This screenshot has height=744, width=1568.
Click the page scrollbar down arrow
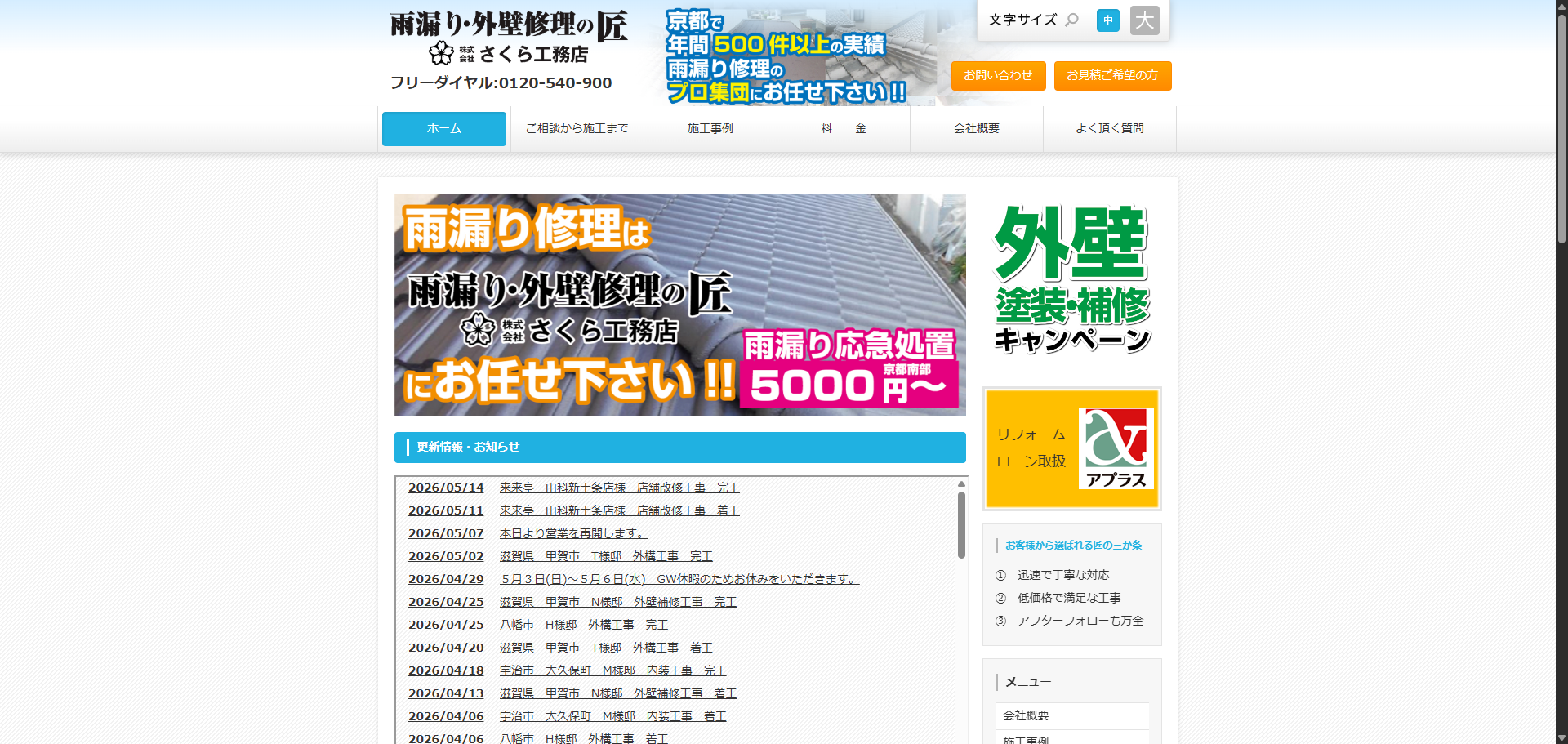[1561, 737]
